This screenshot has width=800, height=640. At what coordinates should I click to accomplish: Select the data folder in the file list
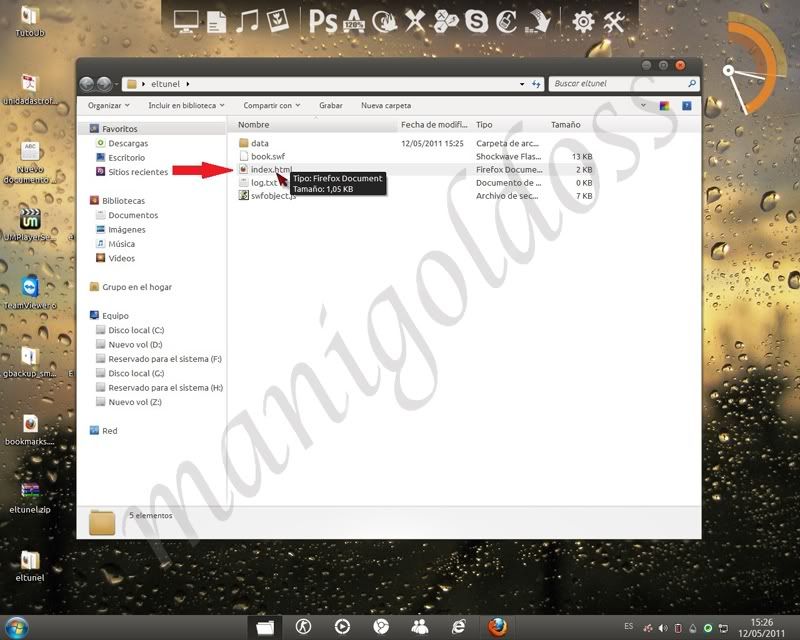259,143
